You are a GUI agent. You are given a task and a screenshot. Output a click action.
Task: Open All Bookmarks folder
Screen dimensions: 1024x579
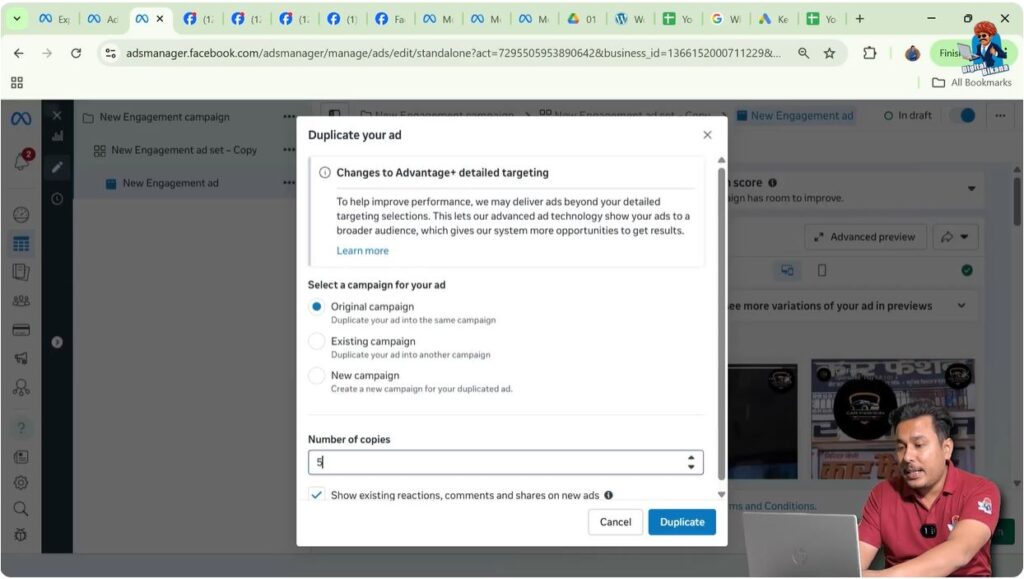tap(972, 82)
